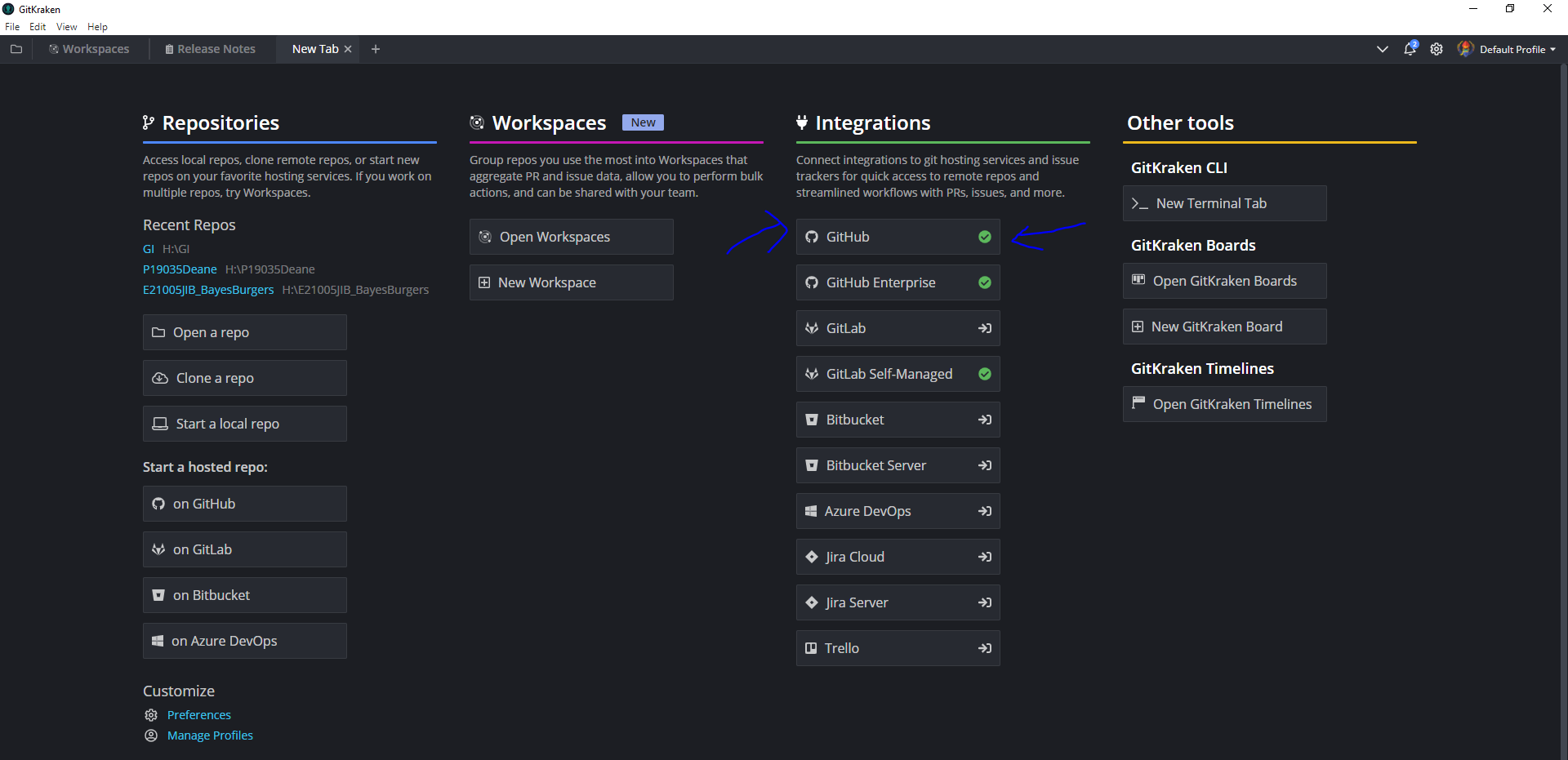Start a hosted repo on GitHub
The image size is (1568, 760).
coord(245,504)
